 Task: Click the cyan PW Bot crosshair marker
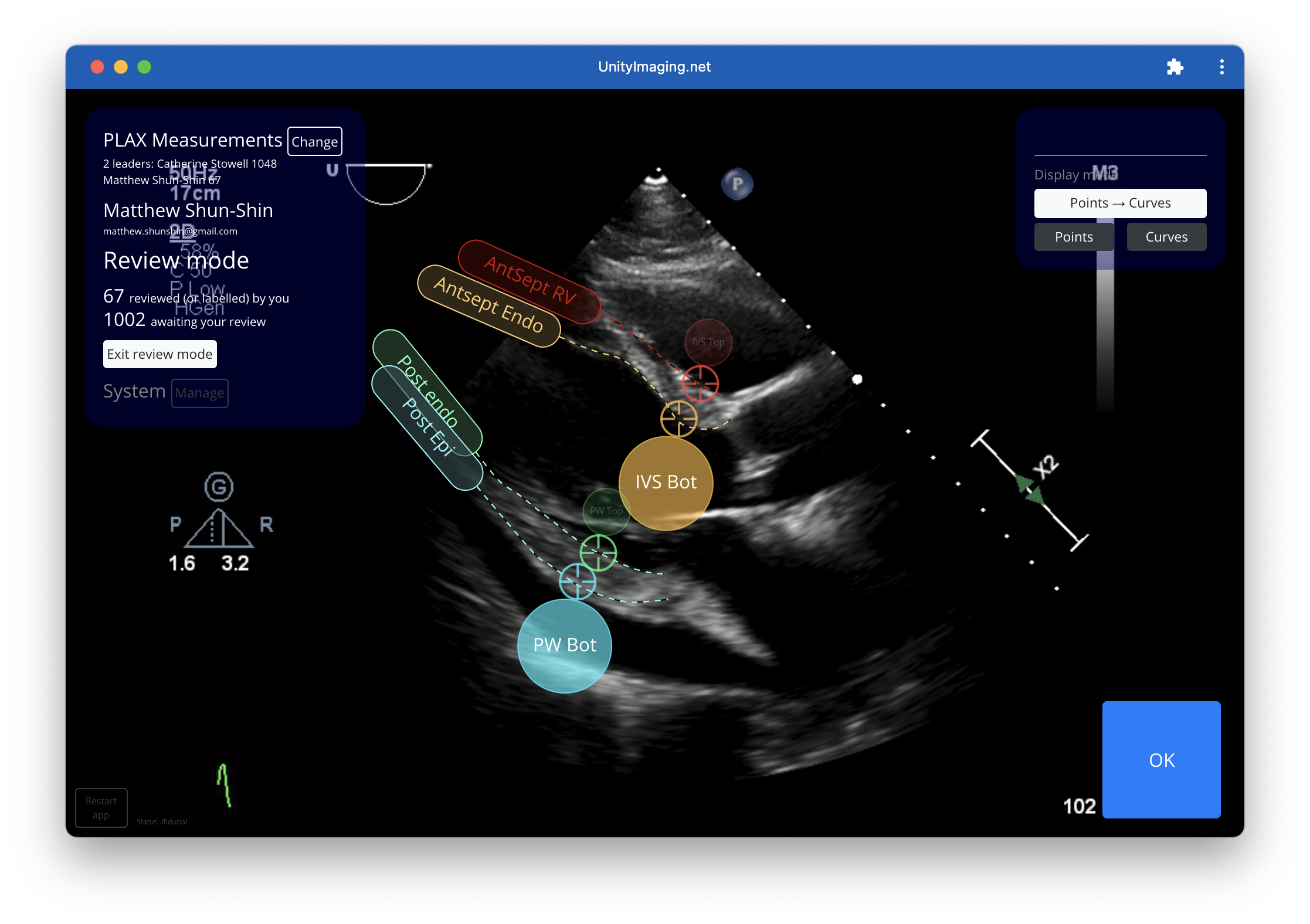pos(578,582)
